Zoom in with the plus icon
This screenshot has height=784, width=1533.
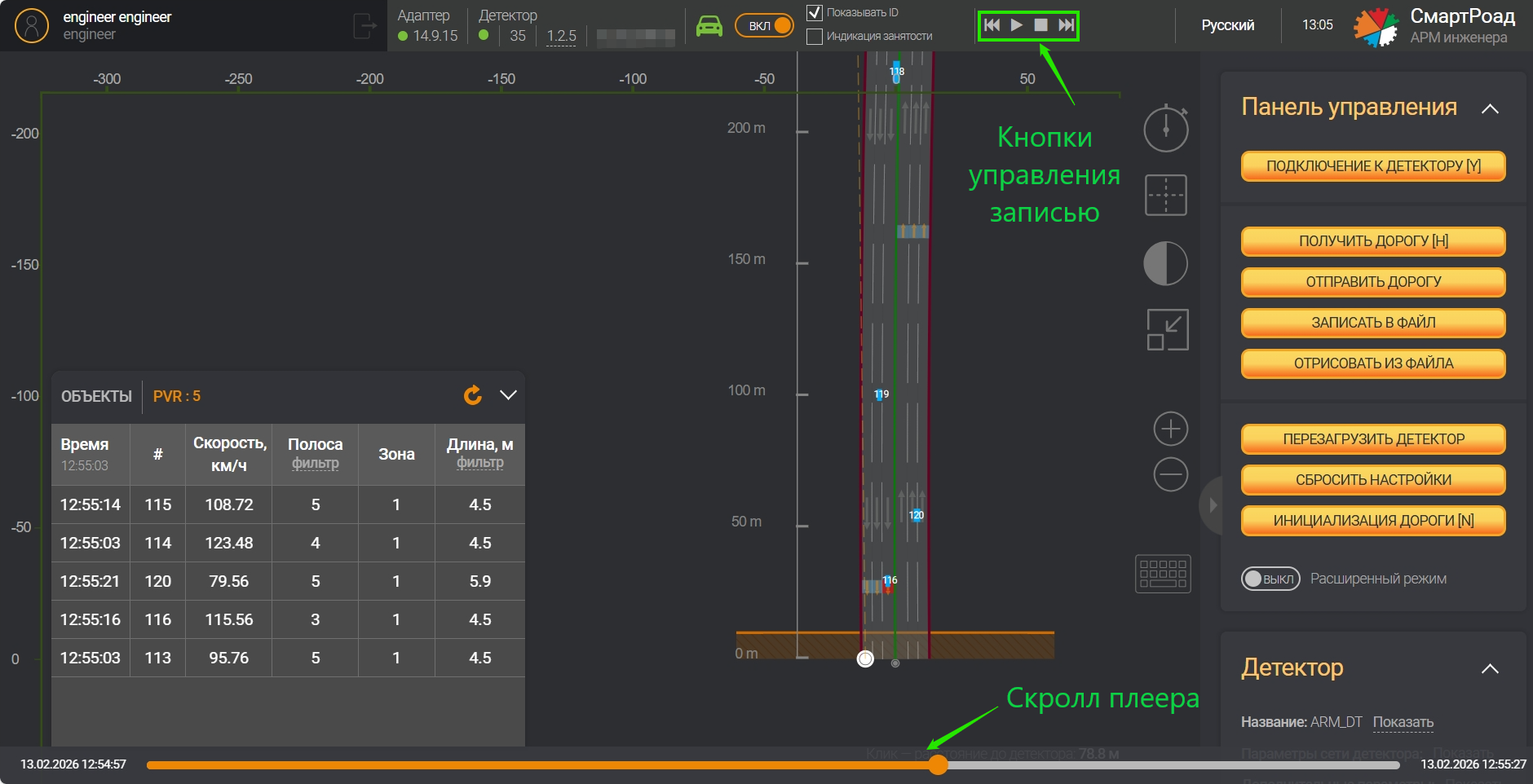coord(1170,429)
